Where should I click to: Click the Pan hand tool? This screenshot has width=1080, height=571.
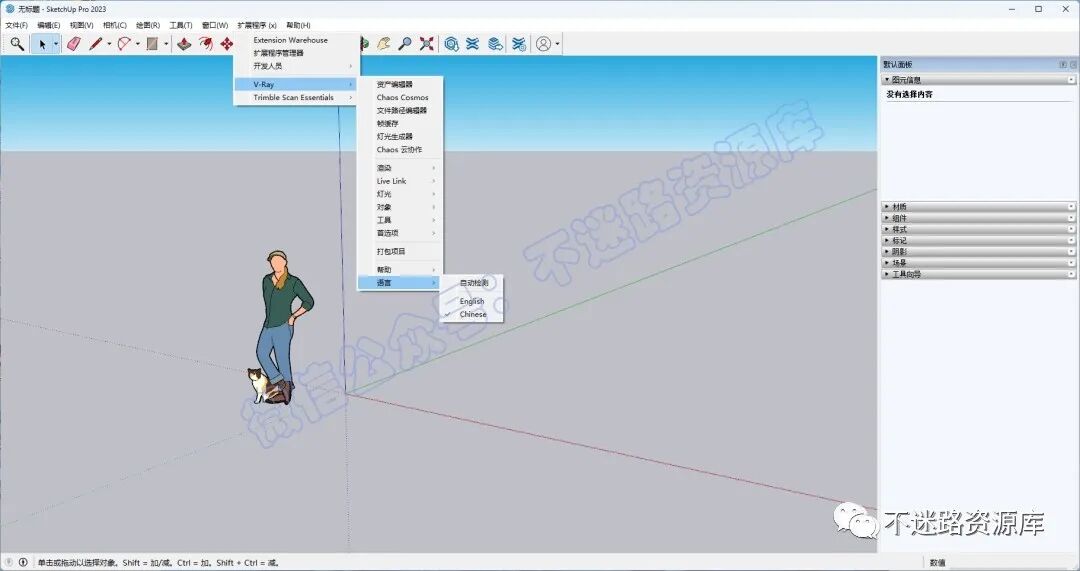coord(384,44)
